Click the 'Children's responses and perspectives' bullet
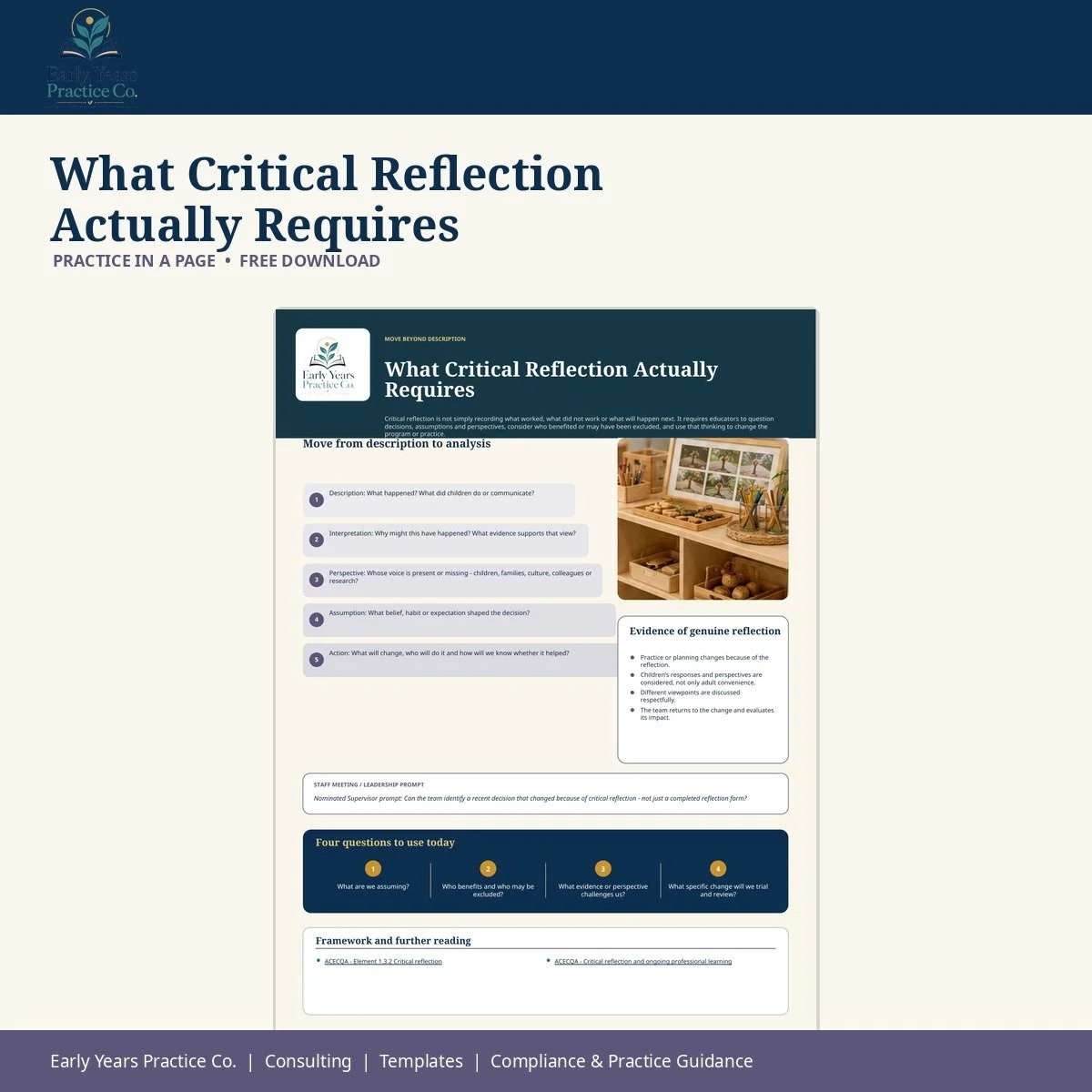1092x1092 pixels. coord(701,679)
